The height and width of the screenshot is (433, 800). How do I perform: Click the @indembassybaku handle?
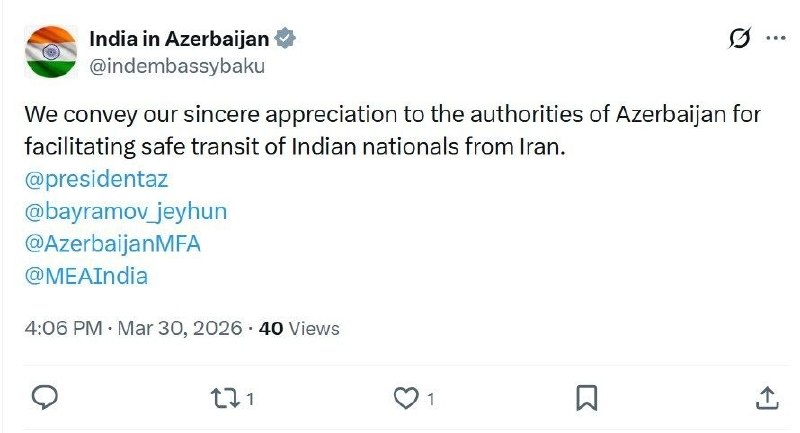(x=177, y=66)
